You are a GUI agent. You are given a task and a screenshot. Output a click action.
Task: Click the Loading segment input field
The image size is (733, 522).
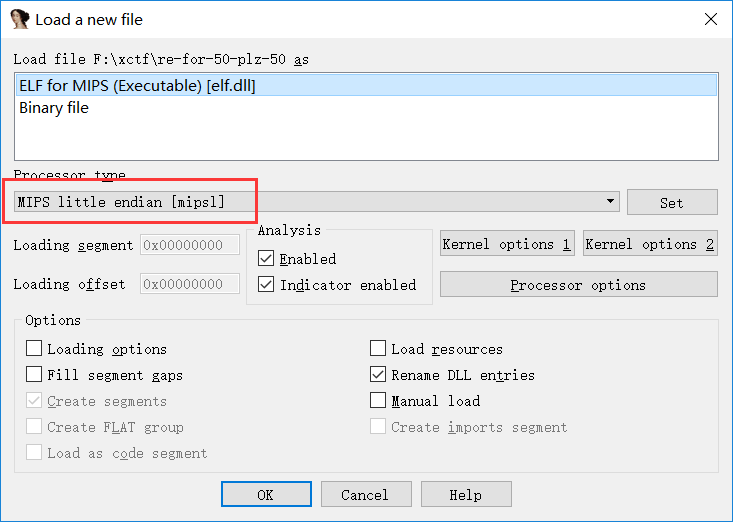[x=190, y=245]
